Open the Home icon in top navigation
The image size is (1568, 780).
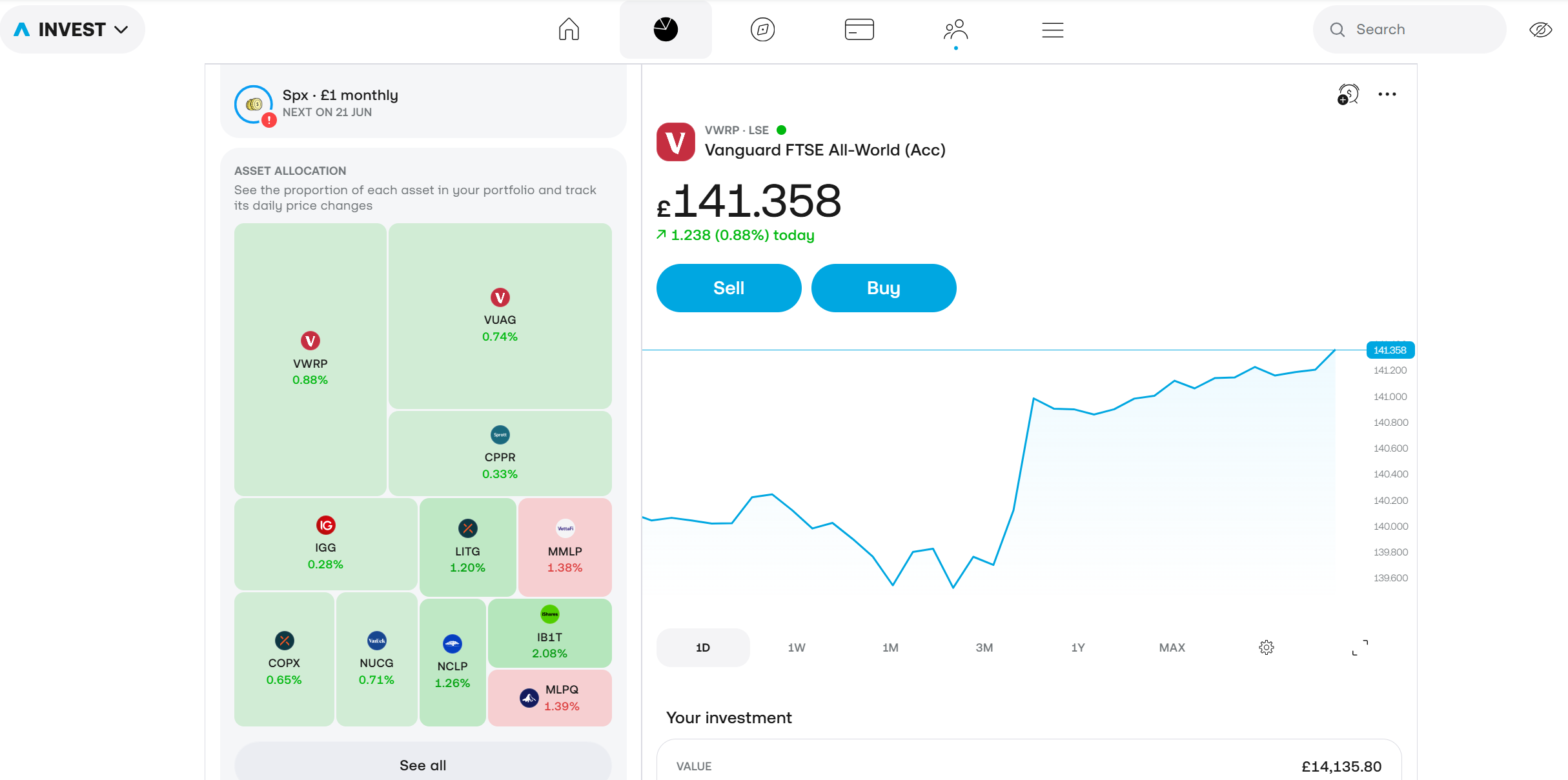pos(569,30)
